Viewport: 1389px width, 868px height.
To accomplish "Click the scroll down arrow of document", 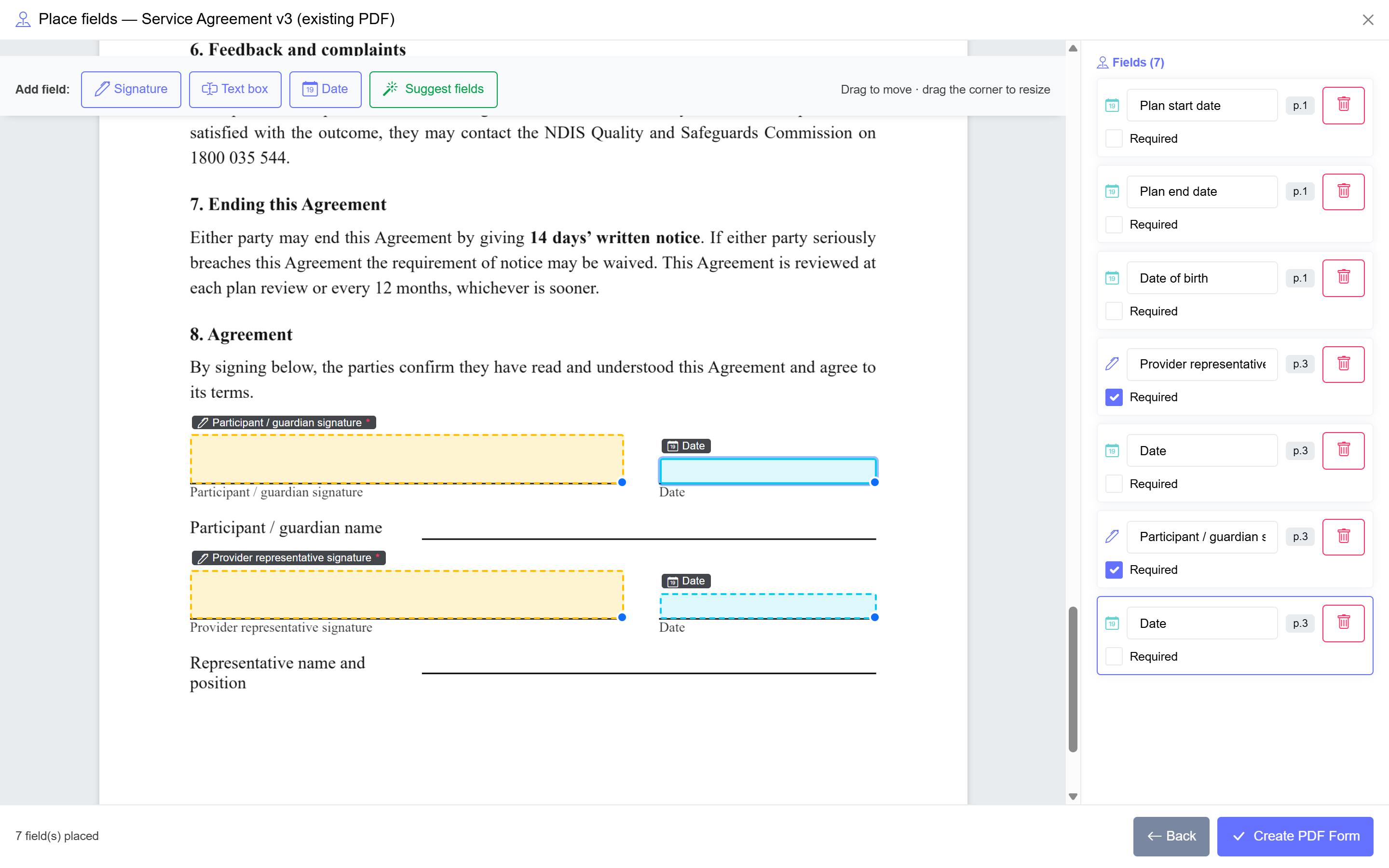I will tap(1073, 796).
